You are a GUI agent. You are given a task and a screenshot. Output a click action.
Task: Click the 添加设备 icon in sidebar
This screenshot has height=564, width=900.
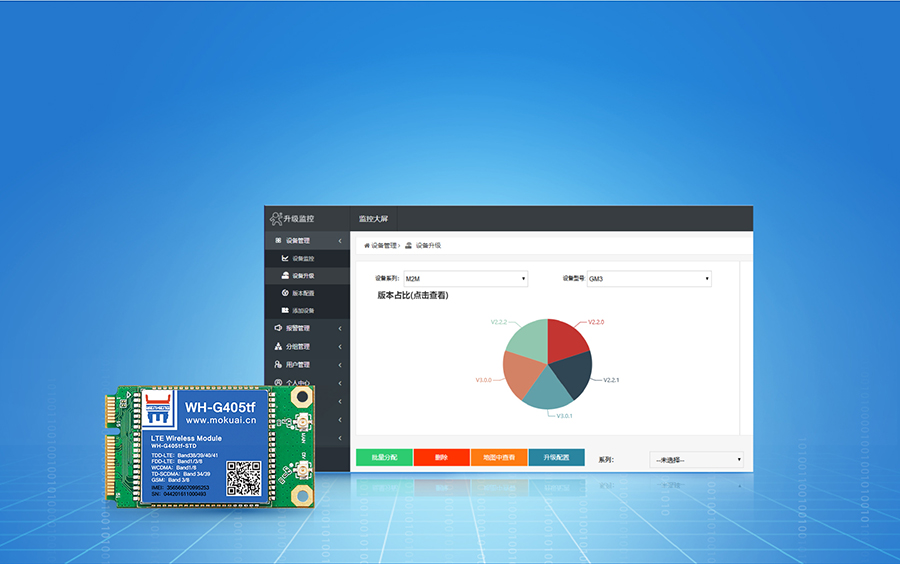[285, 310]
